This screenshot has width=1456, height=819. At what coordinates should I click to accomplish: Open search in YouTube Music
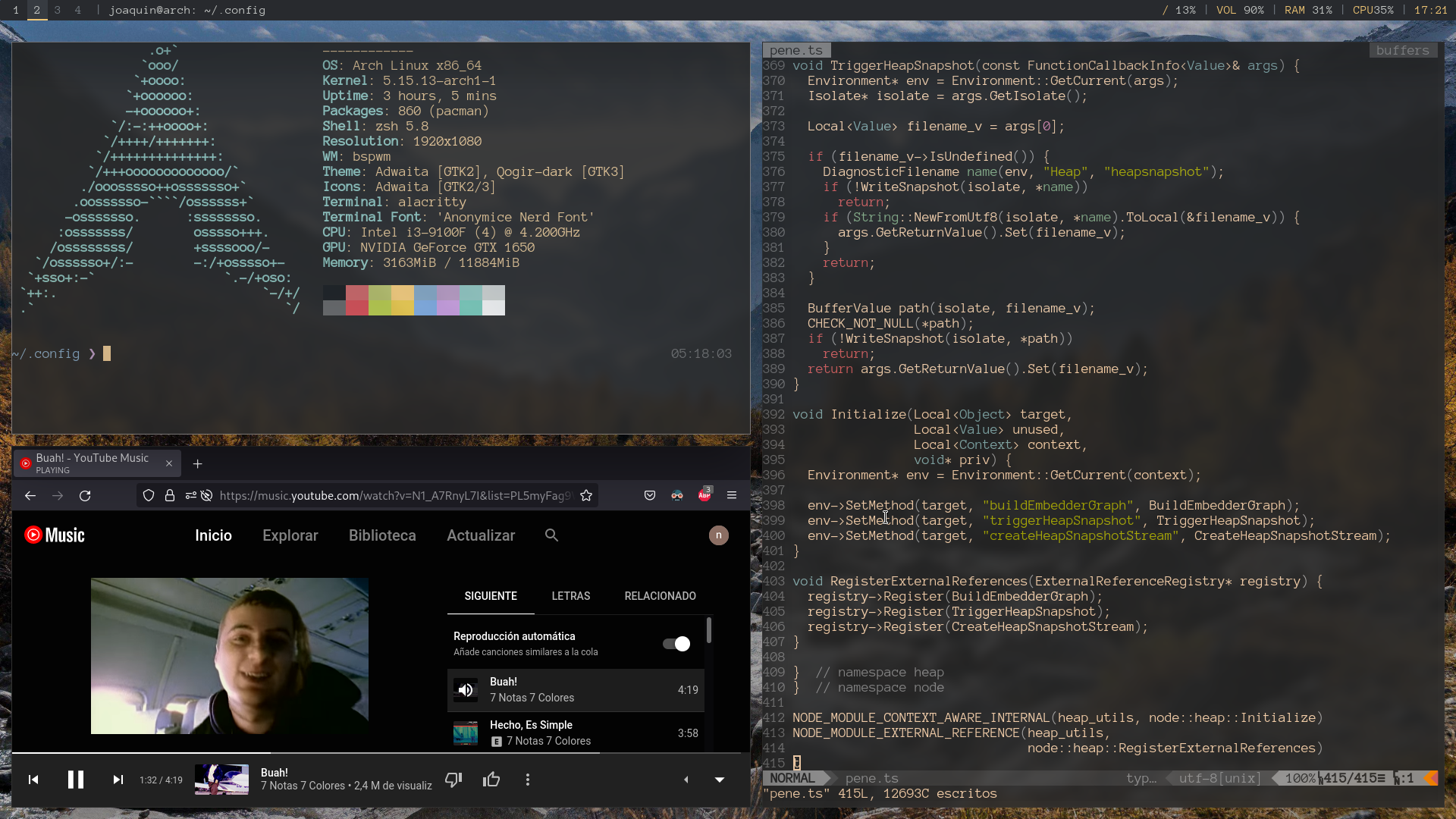551,535
